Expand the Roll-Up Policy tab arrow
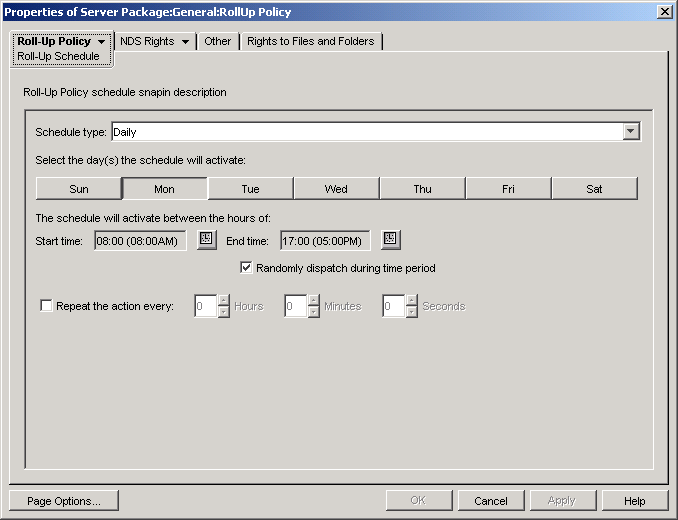 (x=102, y=42)
